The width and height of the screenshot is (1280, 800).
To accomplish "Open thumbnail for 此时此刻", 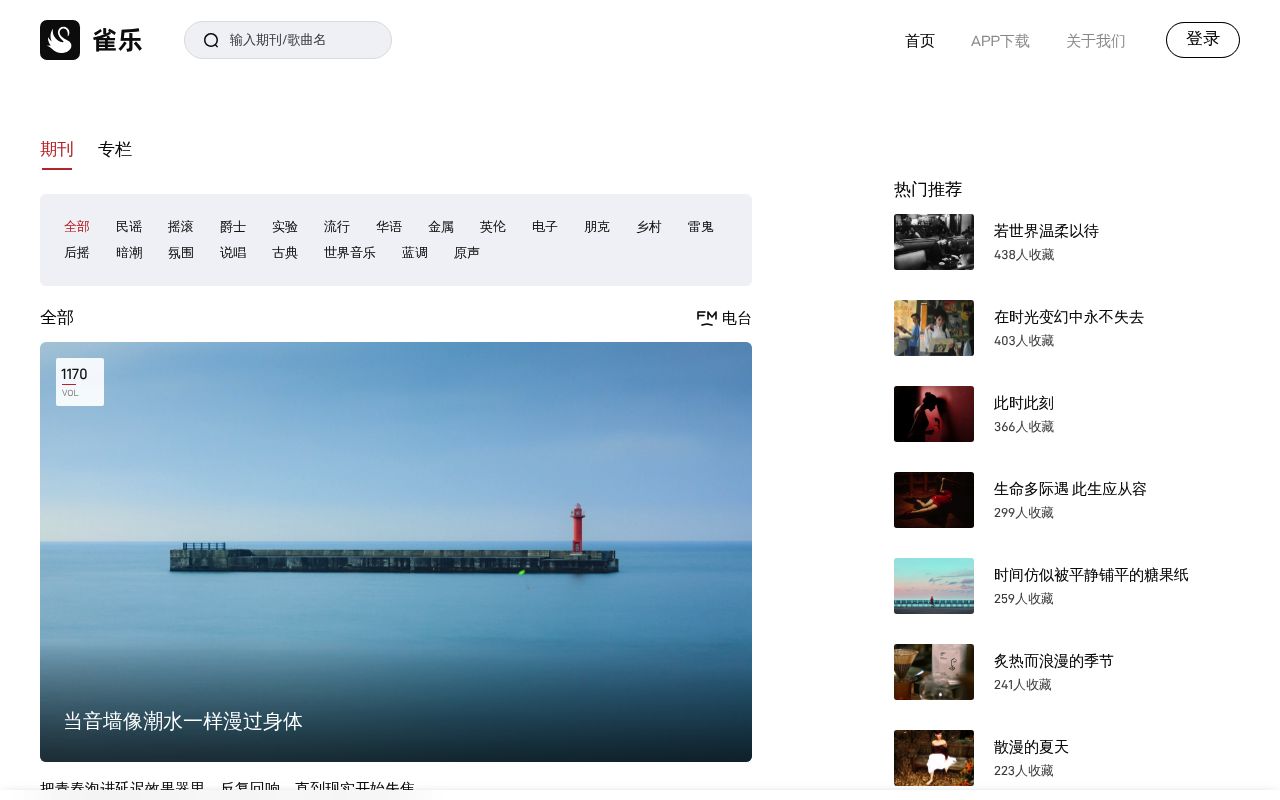I will (x=934, y=414).
